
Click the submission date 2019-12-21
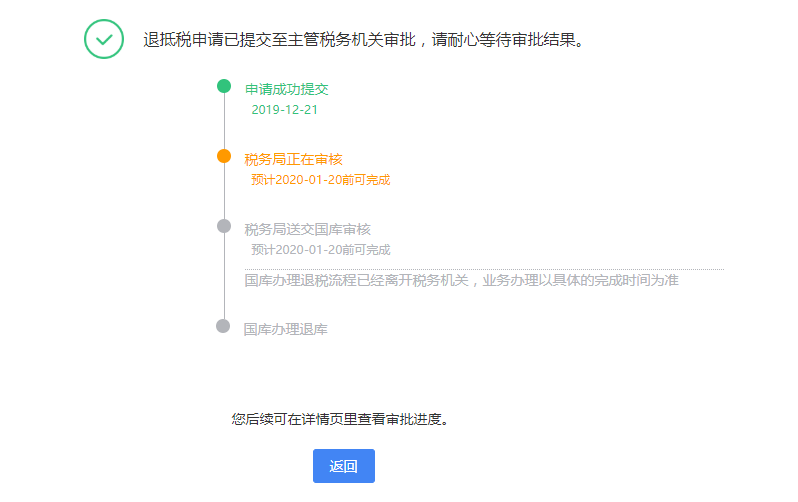[x=284, y=109]
